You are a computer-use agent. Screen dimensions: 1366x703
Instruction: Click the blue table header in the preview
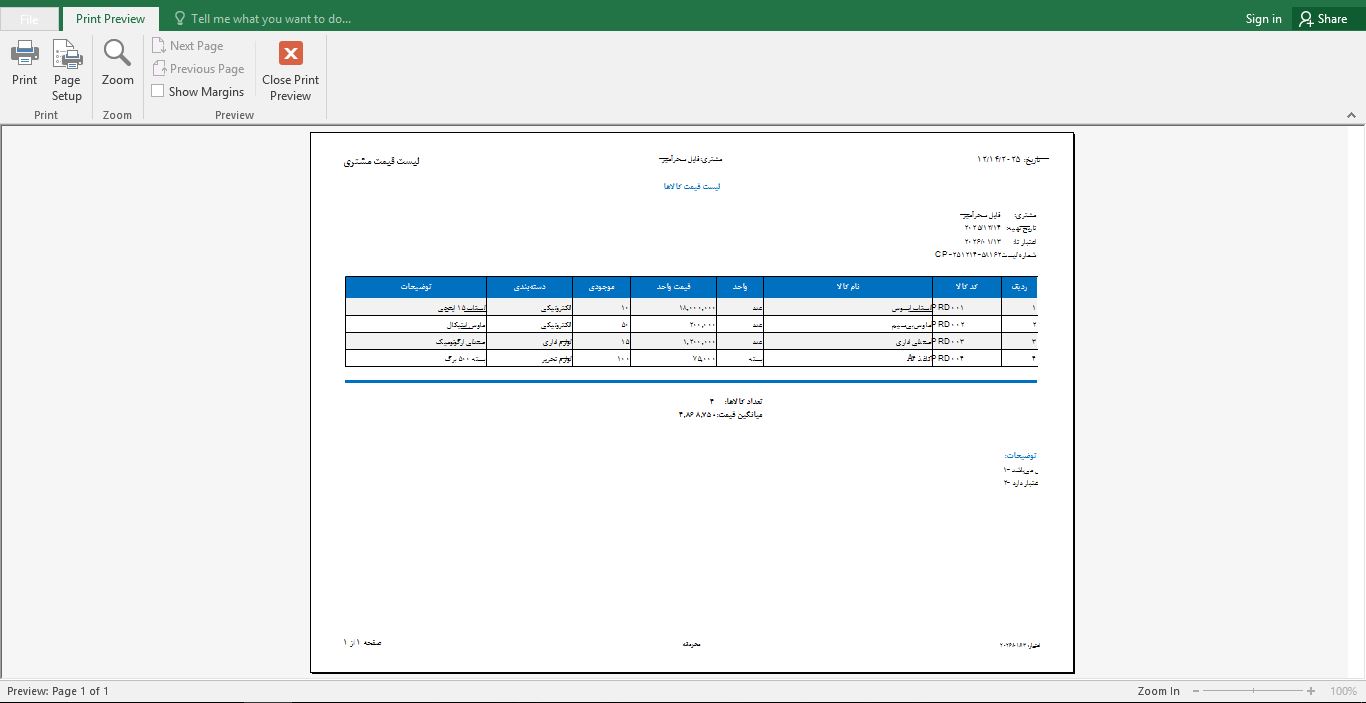[690, 287]
